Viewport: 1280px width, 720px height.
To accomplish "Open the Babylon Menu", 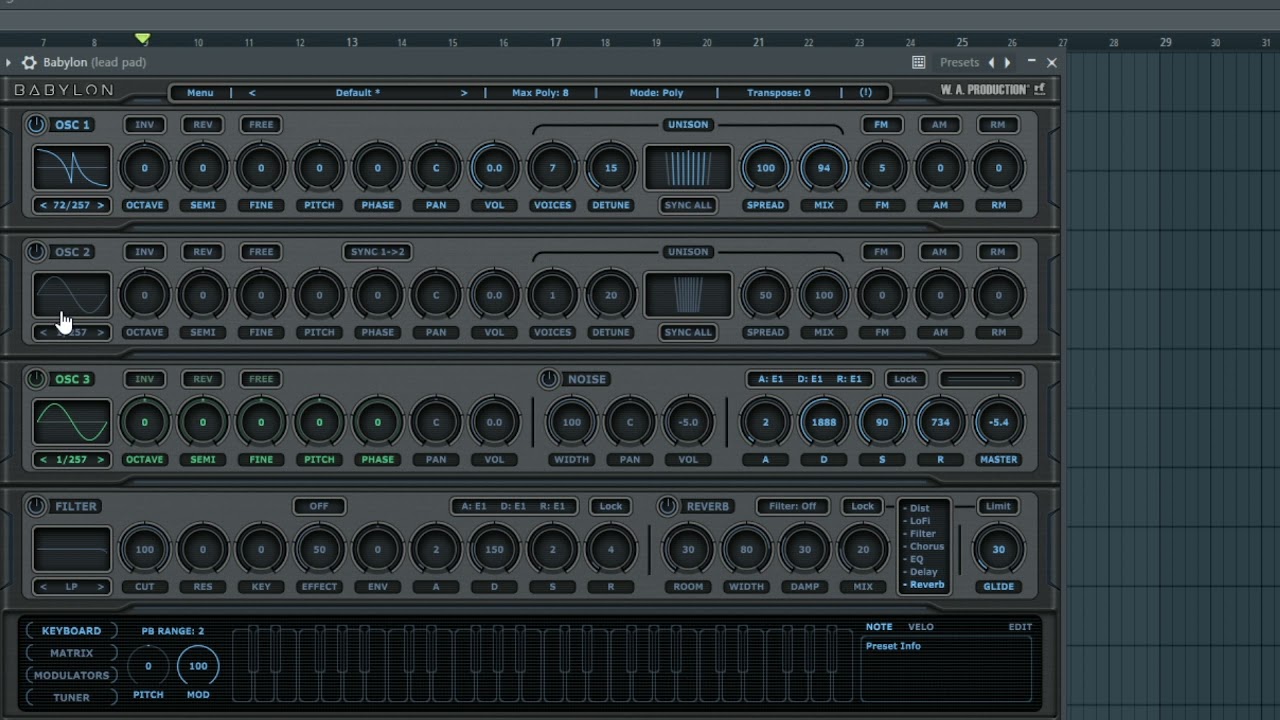I will coord(200,92).
